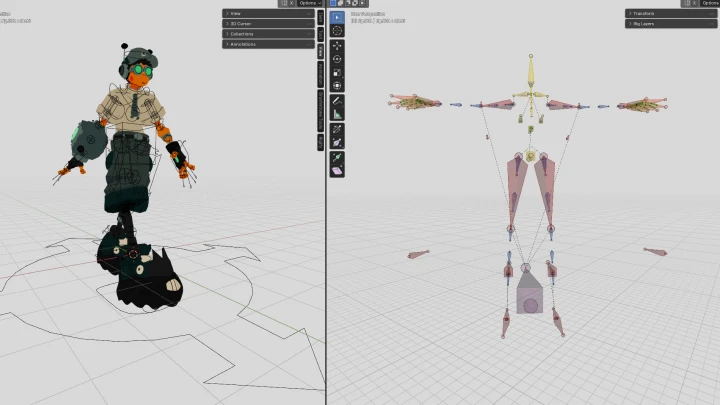Select the 3D Cursor tool
Viewport: 720px width, 405px height.
(x=337, y=31)
